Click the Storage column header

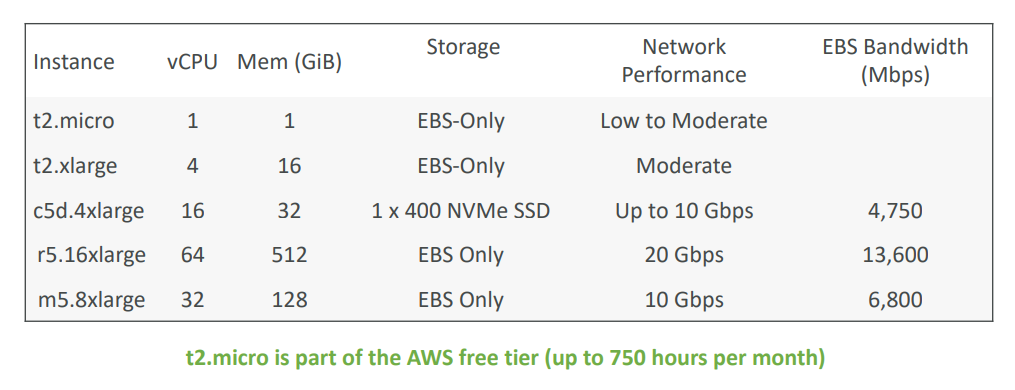(x=463, y=47)
